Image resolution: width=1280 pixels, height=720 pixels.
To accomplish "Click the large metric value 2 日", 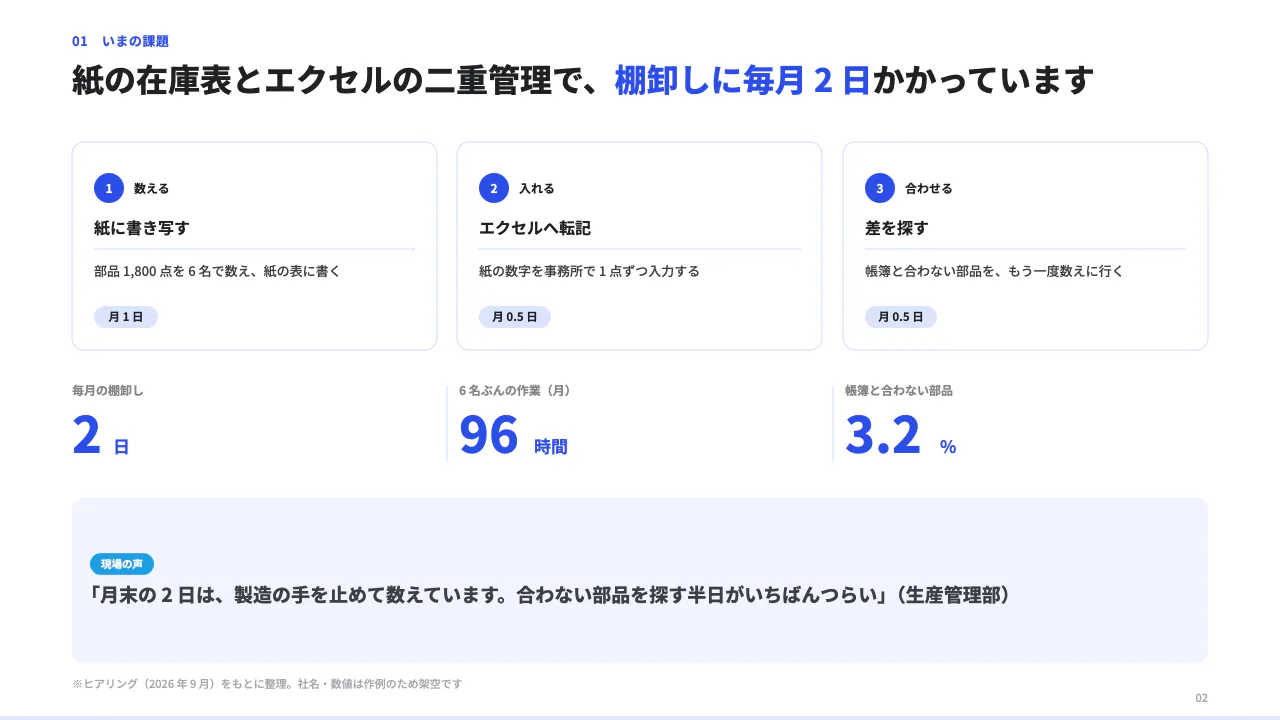I will pos(101,436).
